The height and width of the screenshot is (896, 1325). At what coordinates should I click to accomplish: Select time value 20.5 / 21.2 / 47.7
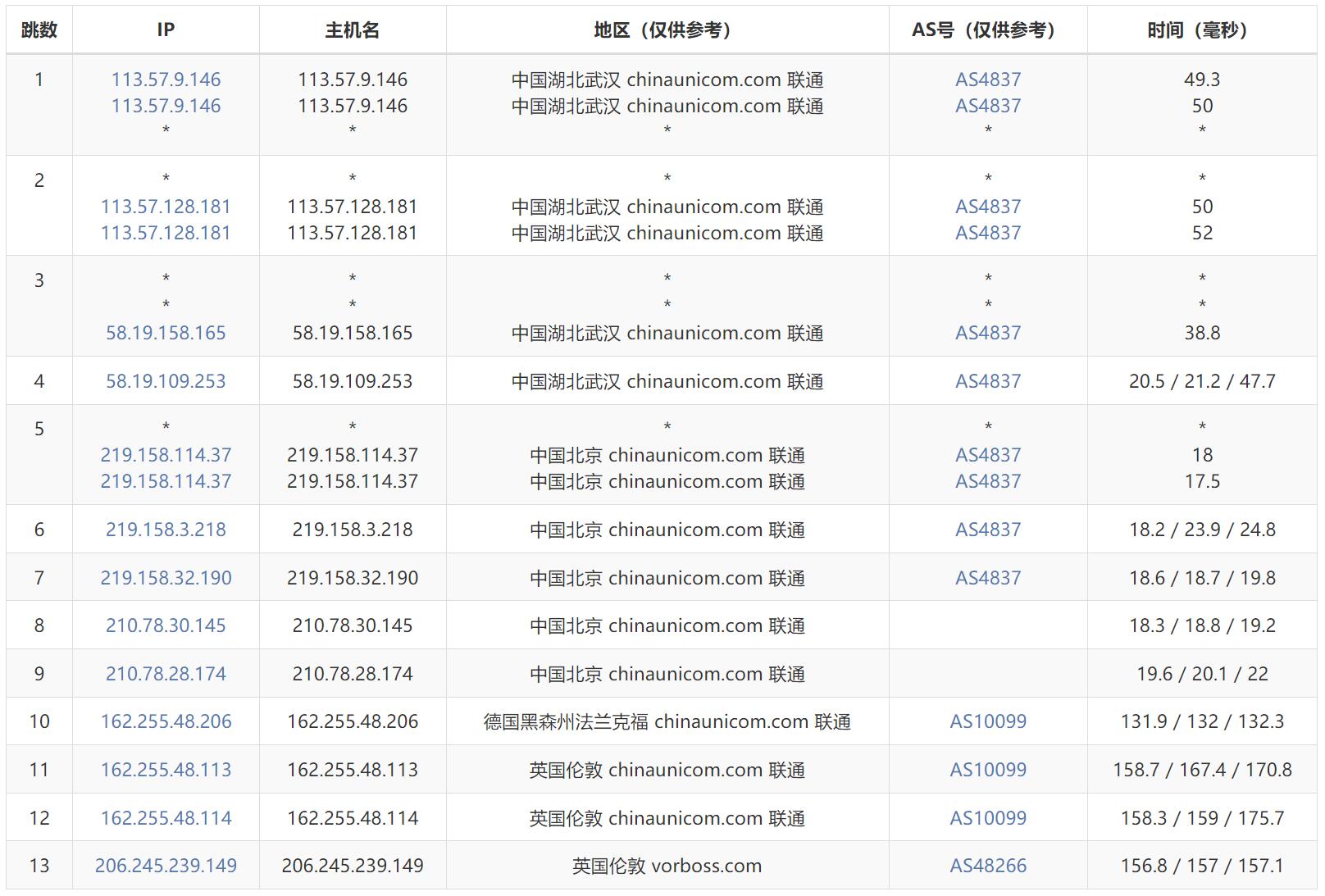(1202, 381)
